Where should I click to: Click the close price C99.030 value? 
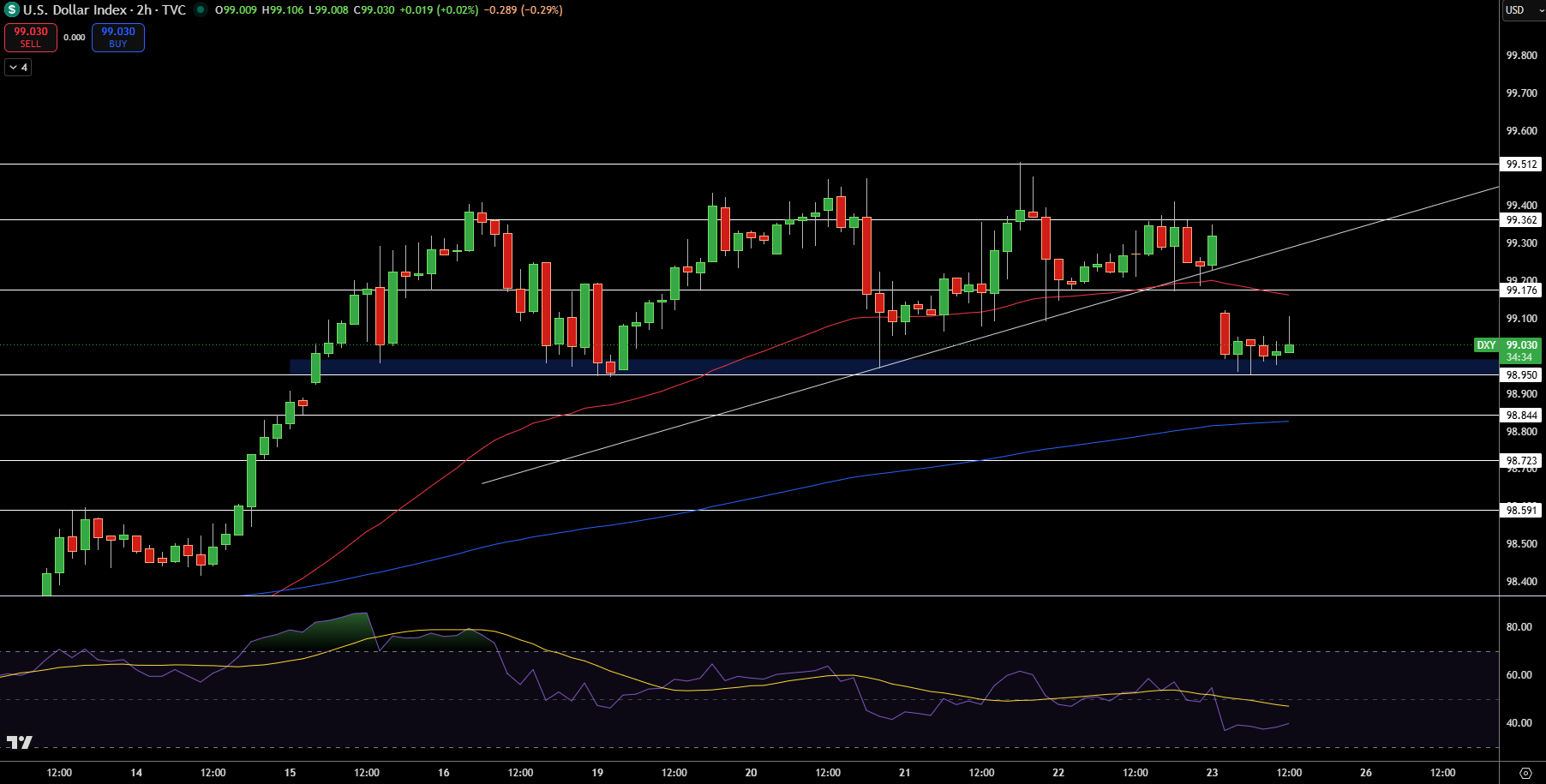(374, 10)
